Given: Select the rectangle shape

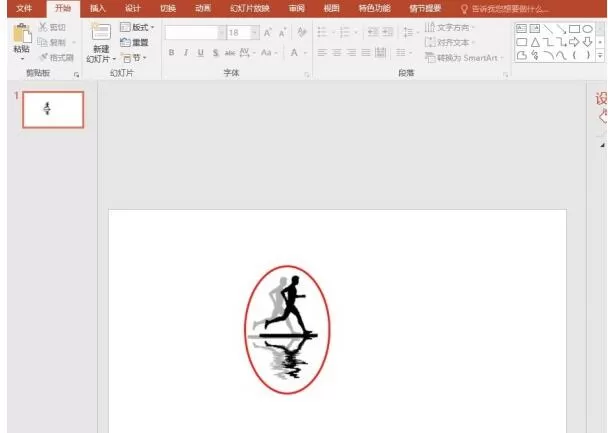Looking at the screenshot, I should coord(574,29).
